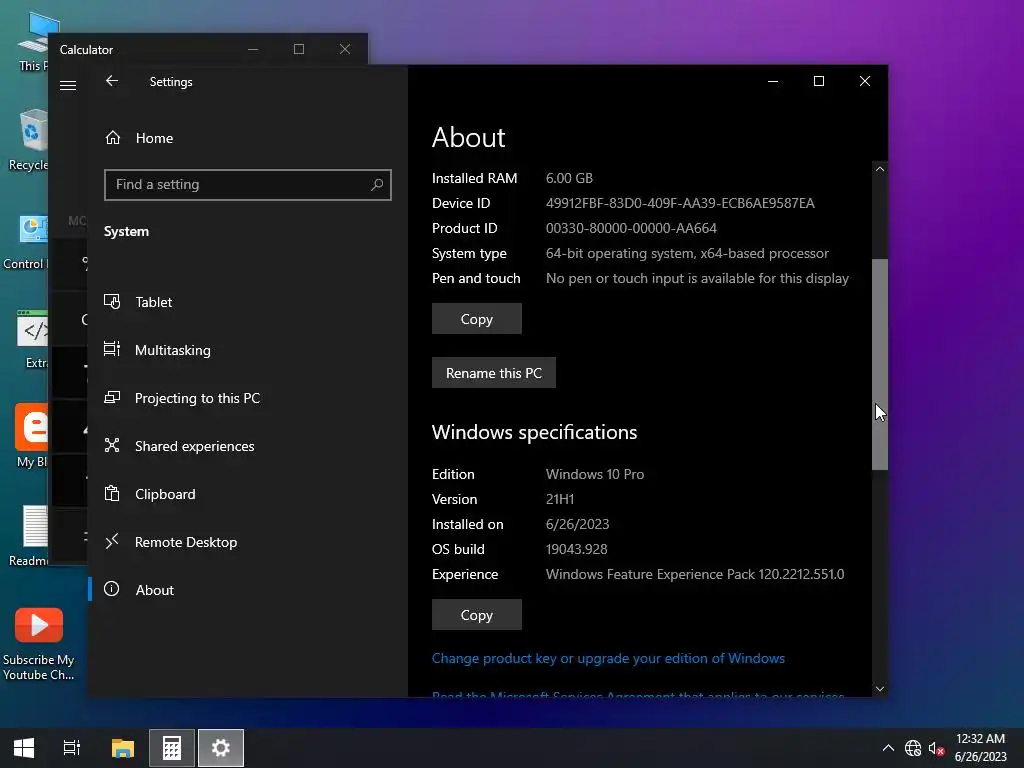Click the About page vertical scrollbar thumb
Screen dimensions: 1024x768
point(880,364)
